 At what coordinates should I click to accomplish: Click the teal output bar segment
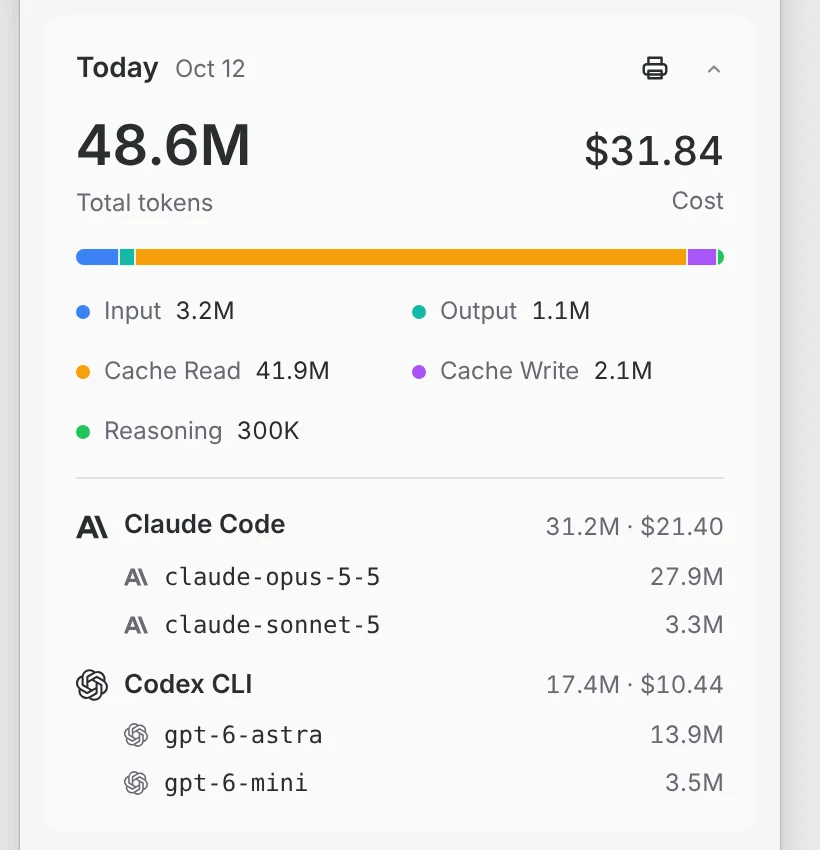coord(127,257)
